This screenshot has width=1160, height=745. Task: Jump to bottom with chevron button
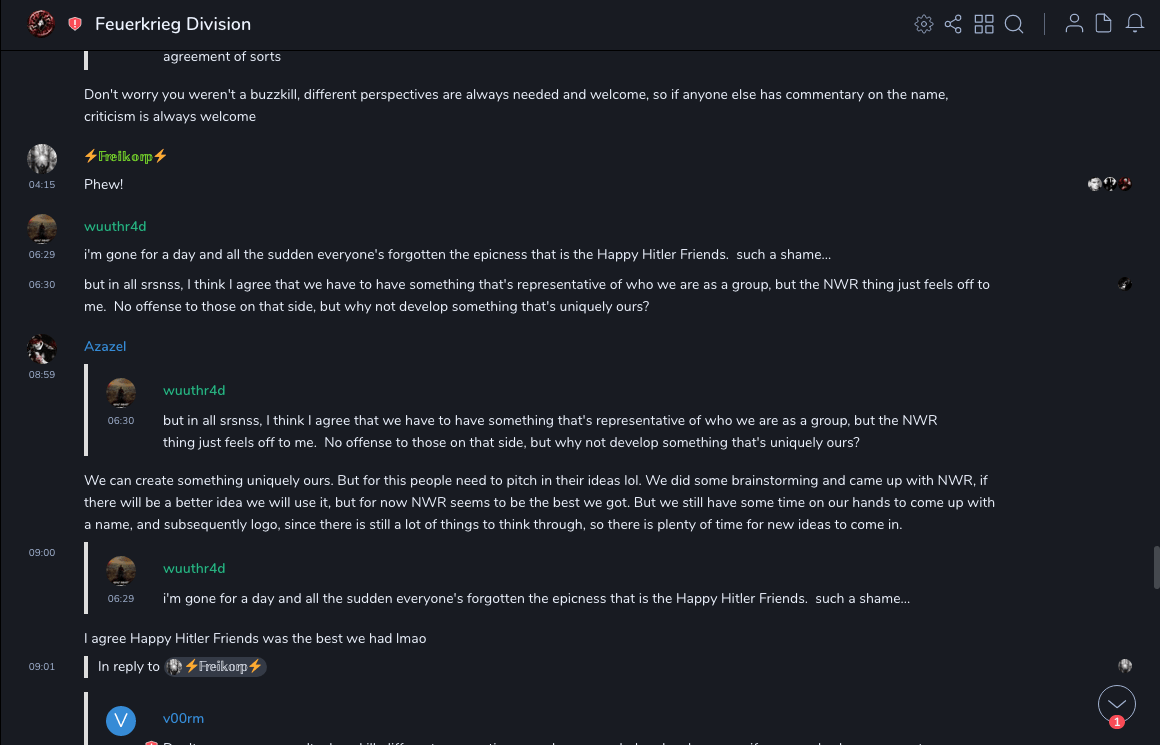click(x=1117, y=703)
